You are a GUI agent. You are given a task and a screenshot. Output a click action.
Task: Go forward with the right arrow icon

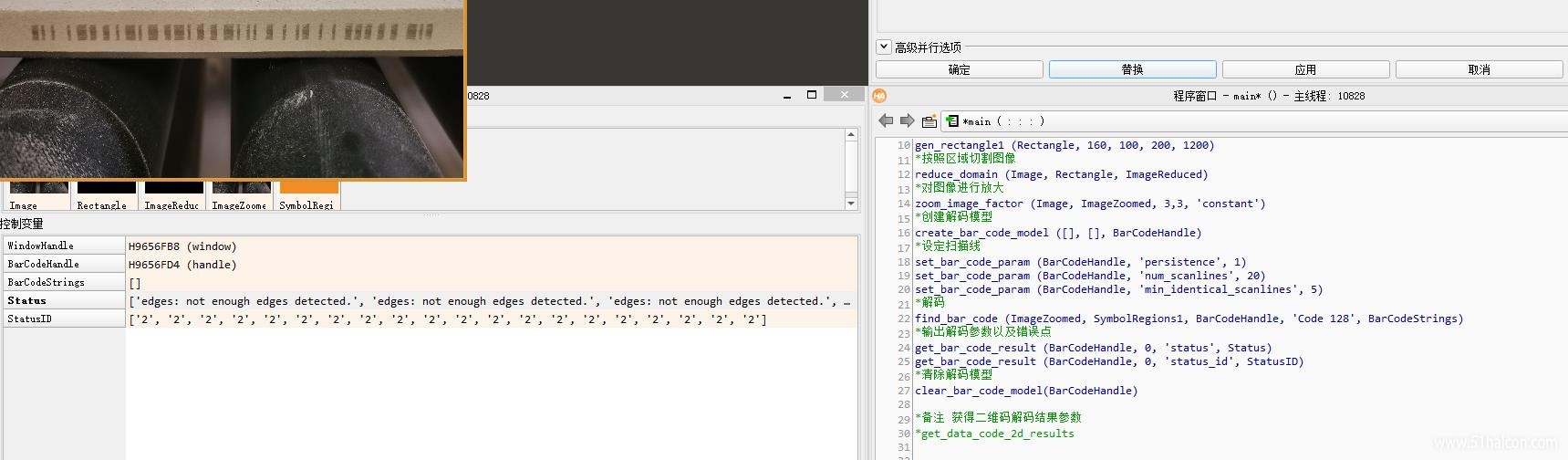pos(907,120)
